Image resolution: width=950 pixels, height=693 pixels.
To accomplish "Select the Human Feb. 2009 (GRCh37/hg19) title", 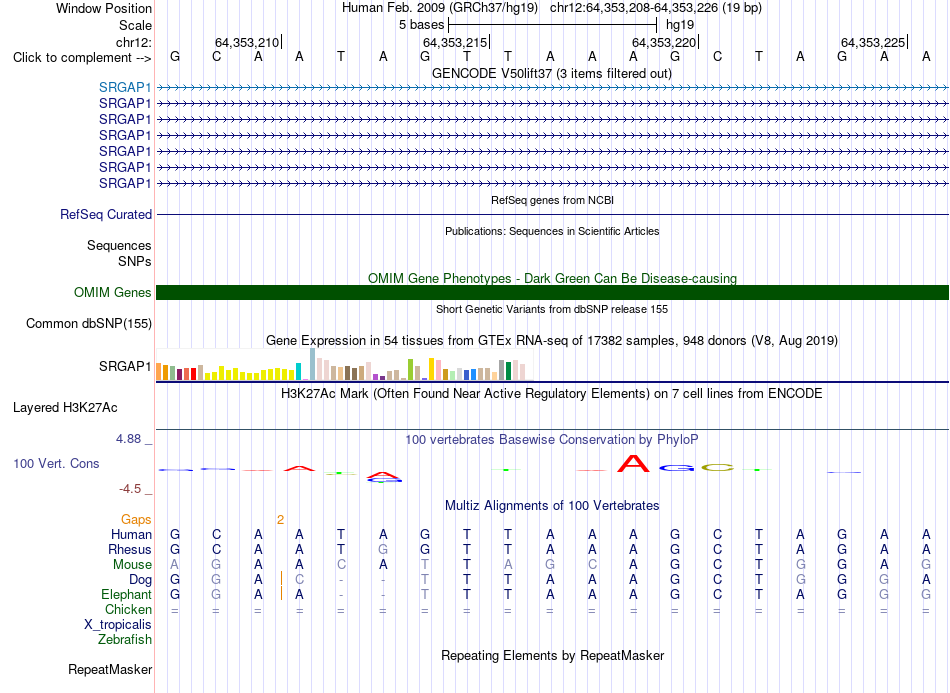I will [x=440, y=8].
